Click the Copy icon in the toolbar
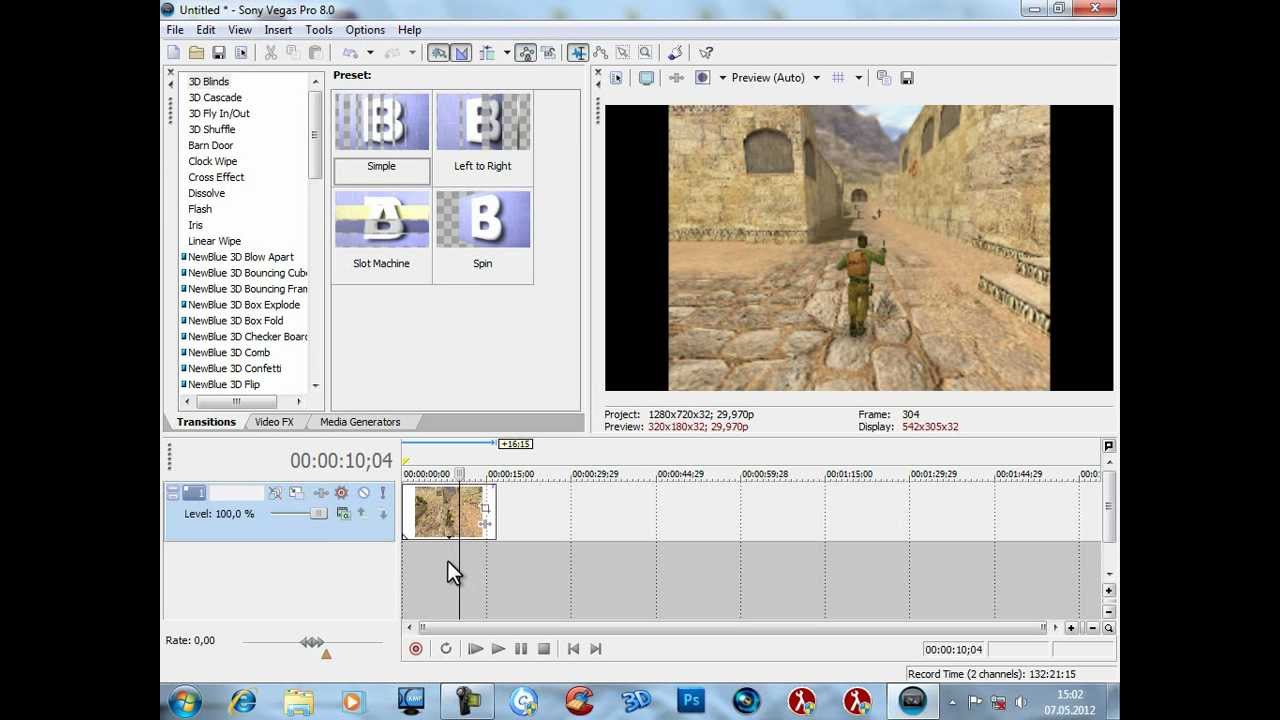Viewport: 1280px width, 720px height. (x=293, y=53)
